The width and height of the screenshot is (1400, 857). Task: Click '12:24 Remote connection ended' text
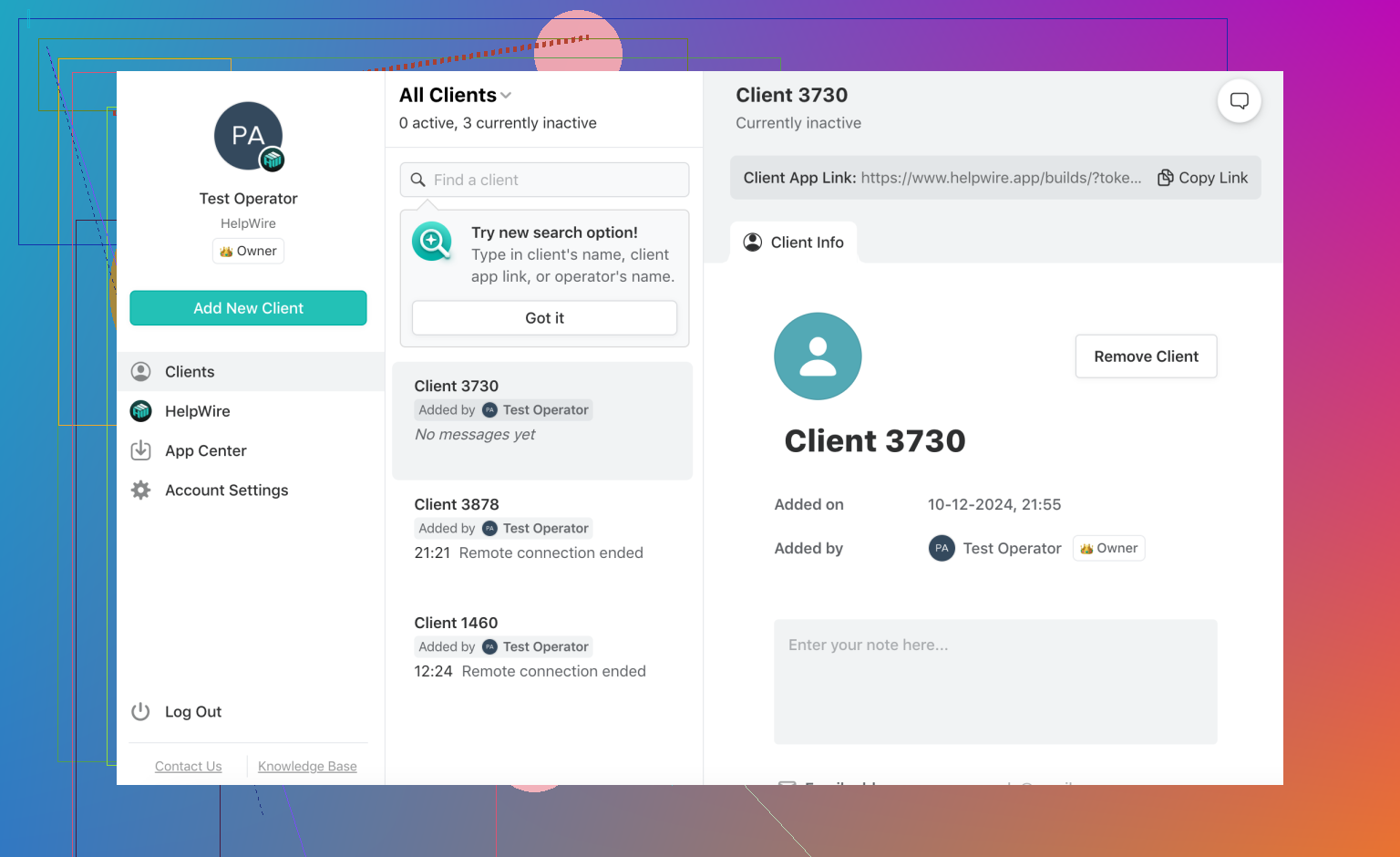(530, 672)
